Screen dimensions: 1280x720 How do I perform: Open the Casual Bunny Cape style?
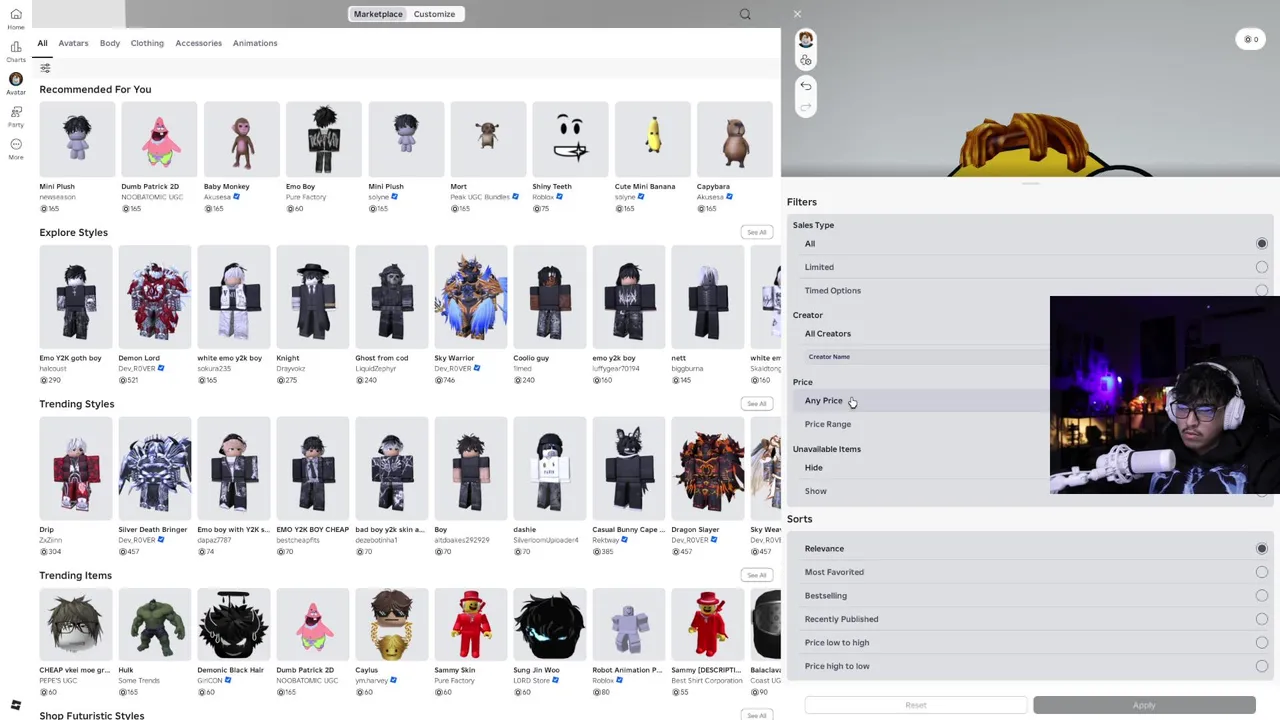[x=628, y=469]
